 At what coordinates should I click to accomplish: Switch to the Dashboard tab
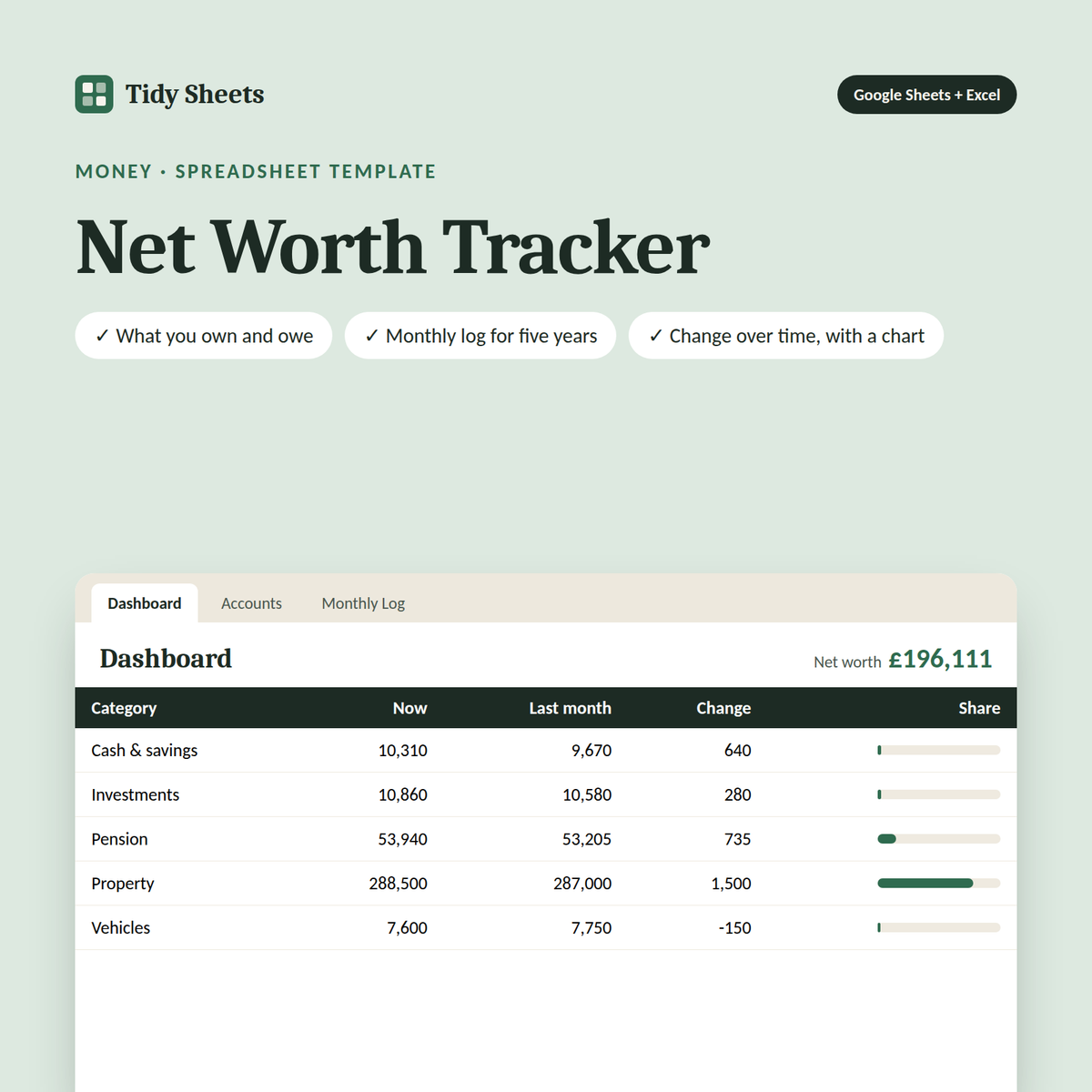(145, 603)
